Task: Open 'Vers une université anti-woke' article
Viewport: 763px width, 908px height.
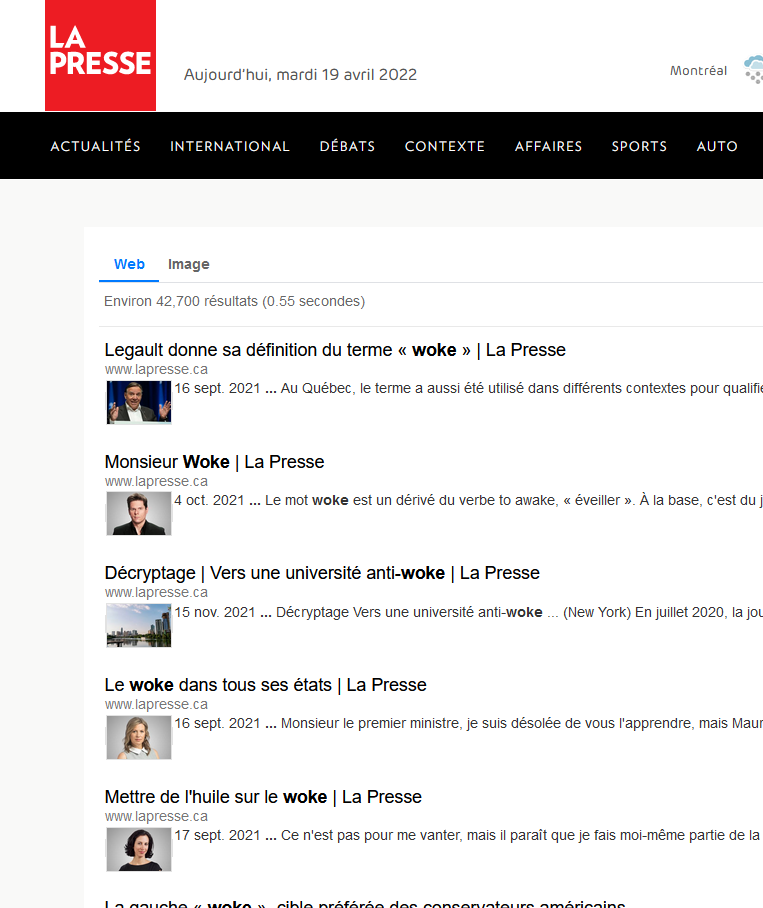Action: 322,573
